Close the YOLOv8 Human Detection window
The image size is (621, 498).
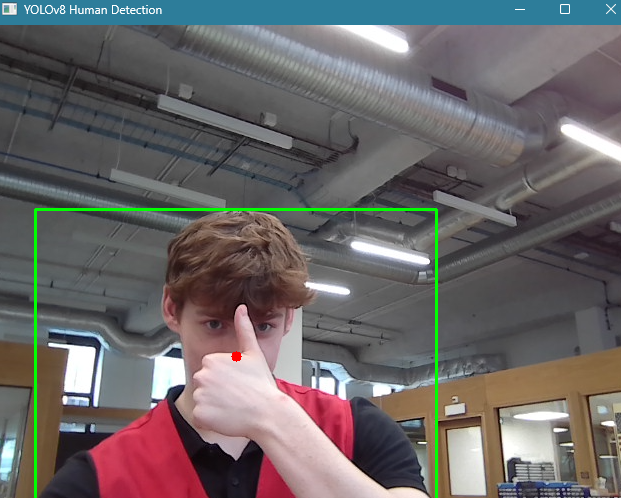(x=611, y=9)
